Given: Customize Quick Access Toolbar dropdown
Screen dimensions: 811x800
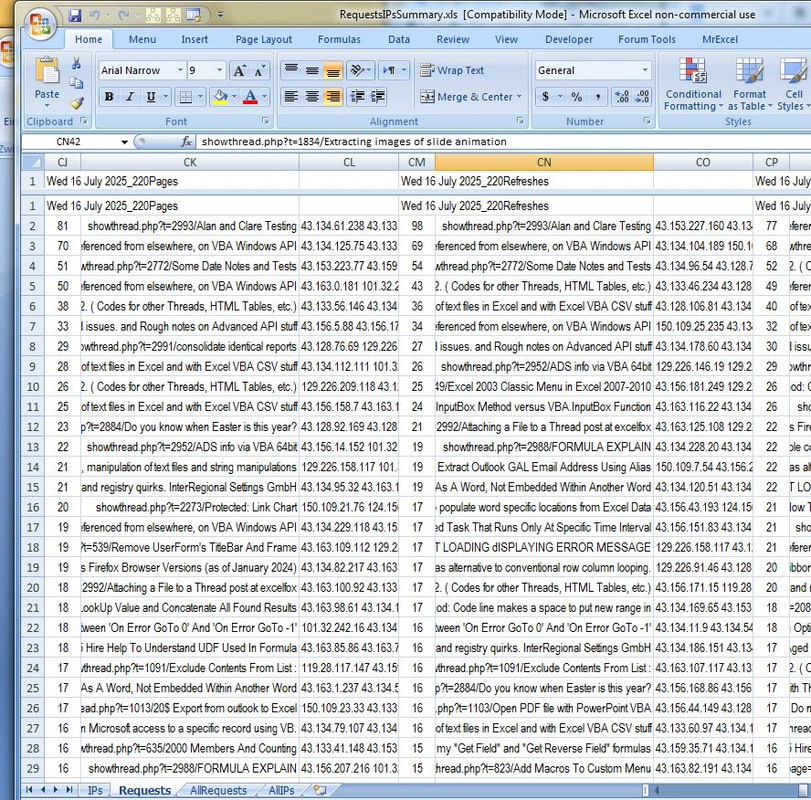Looking at the screenshot, I should pos(220,16).
